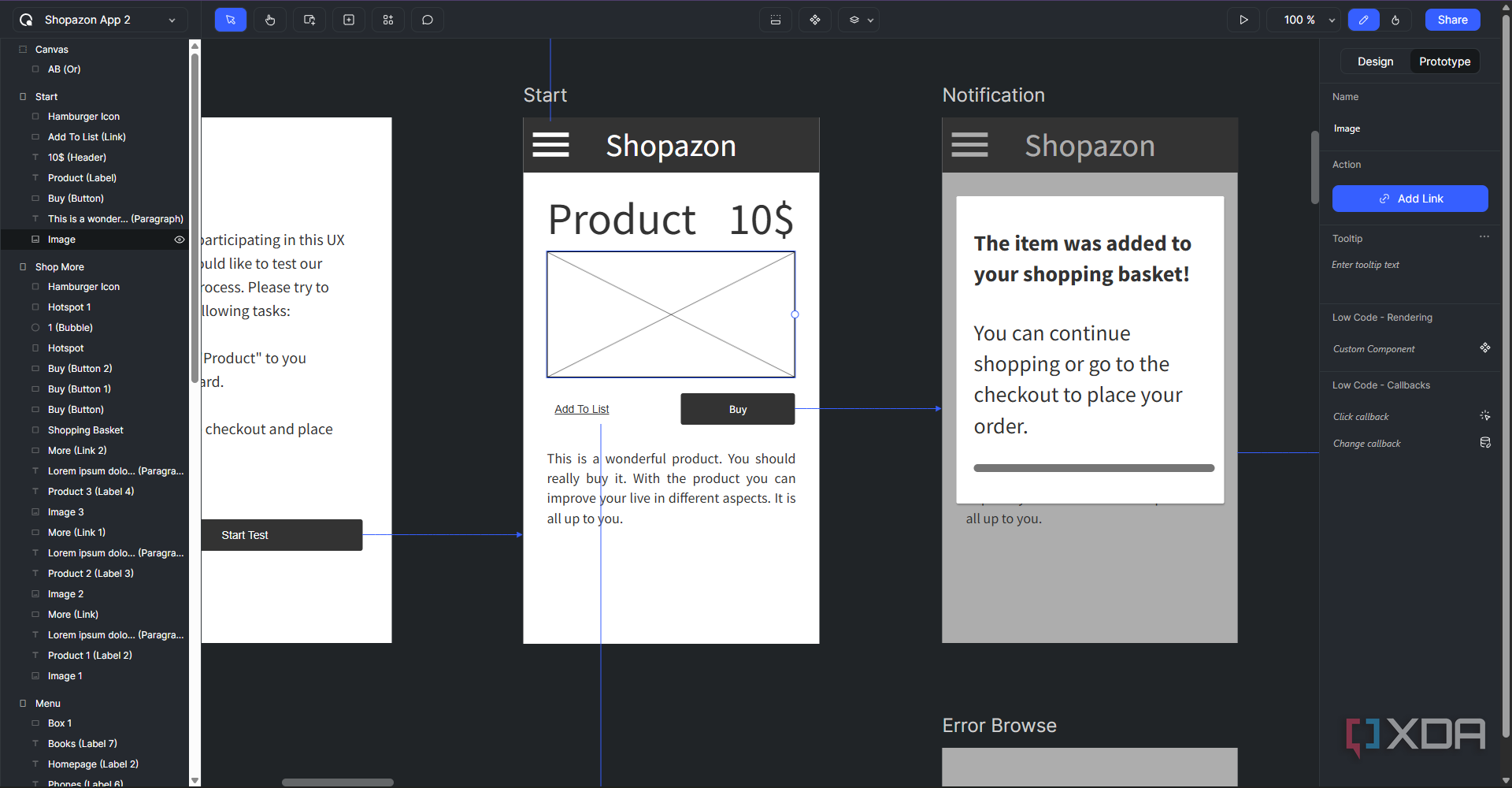
Task: Click the four-diamond component icon in center toolbar
Action: coord(815,20)
